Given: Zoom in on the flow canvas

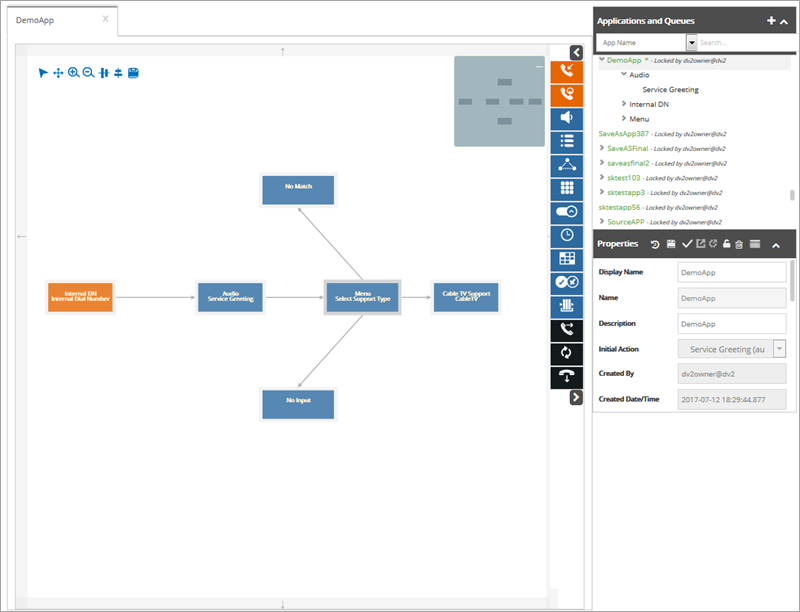Looking at the screenshot, I should [73, 73].
